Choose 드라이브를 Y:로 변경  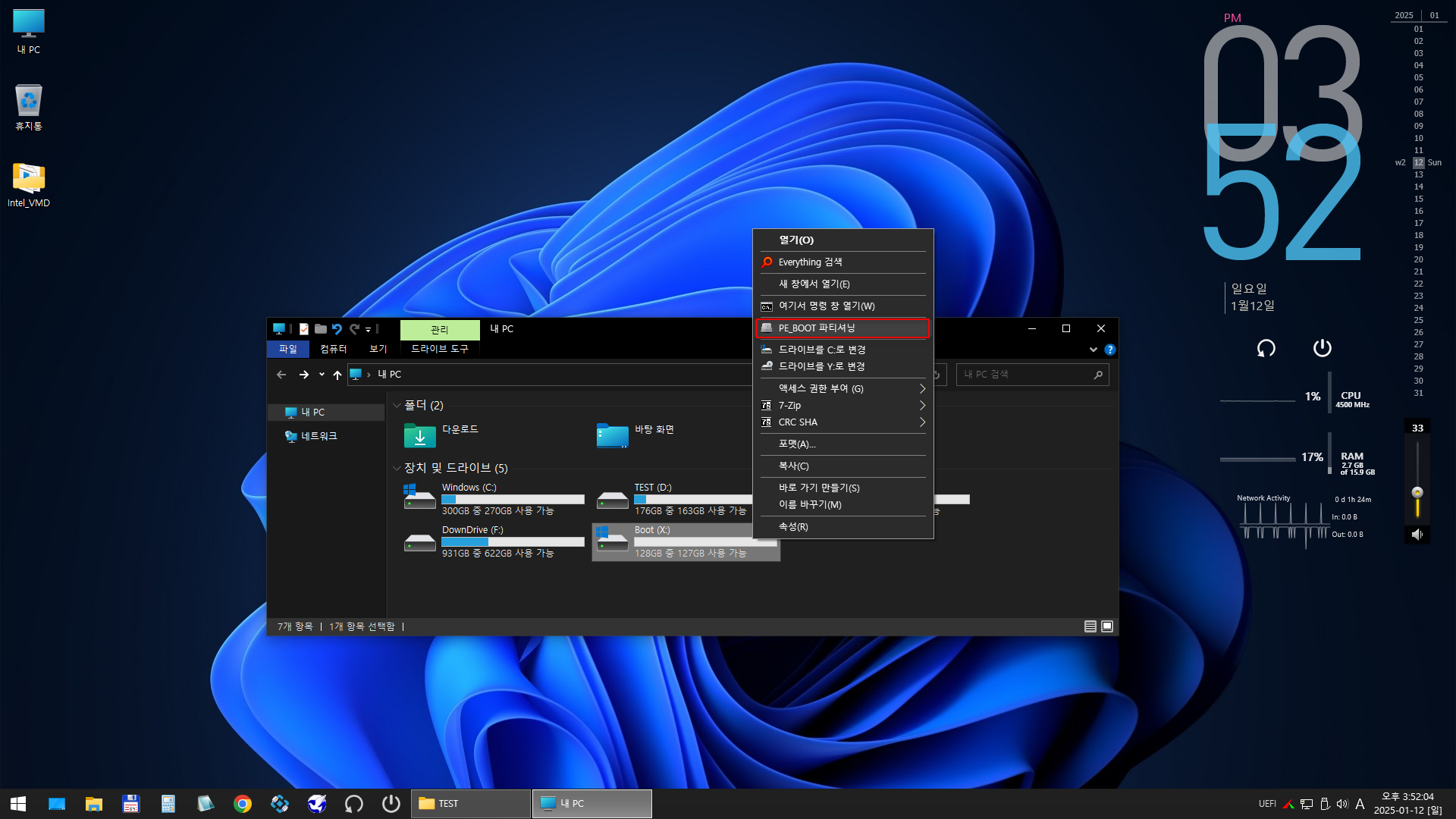[x=843, y=366]
